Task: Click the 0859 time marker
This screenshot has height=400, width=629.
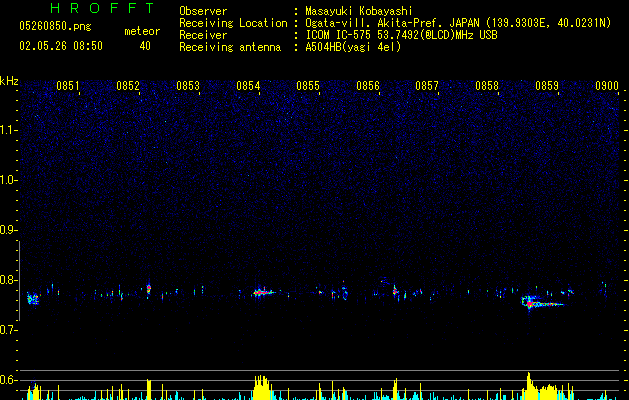Action: [x=547, y=86]
